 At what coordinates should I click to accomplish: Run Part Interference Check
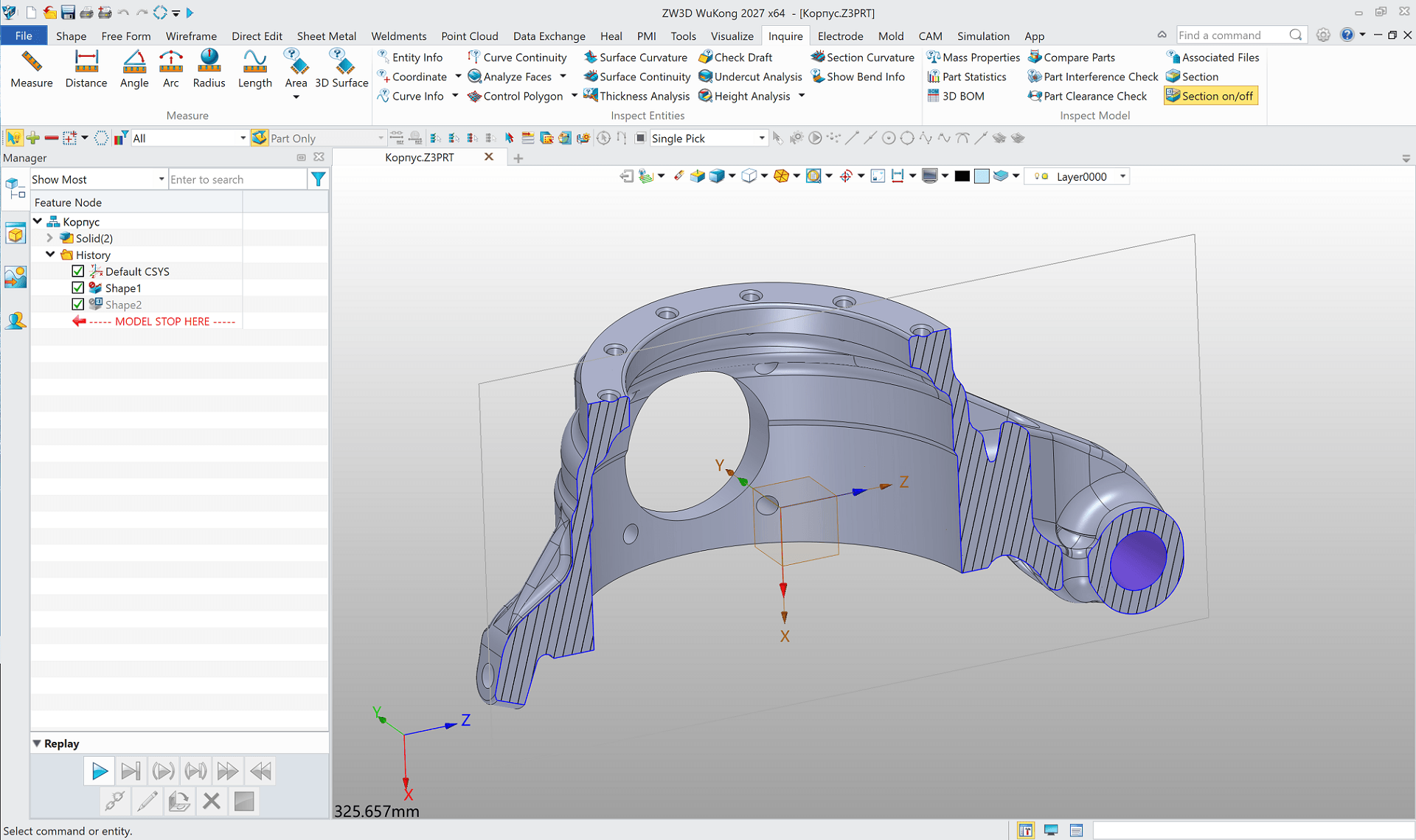pyautogui.click(x=1093, y=77)
